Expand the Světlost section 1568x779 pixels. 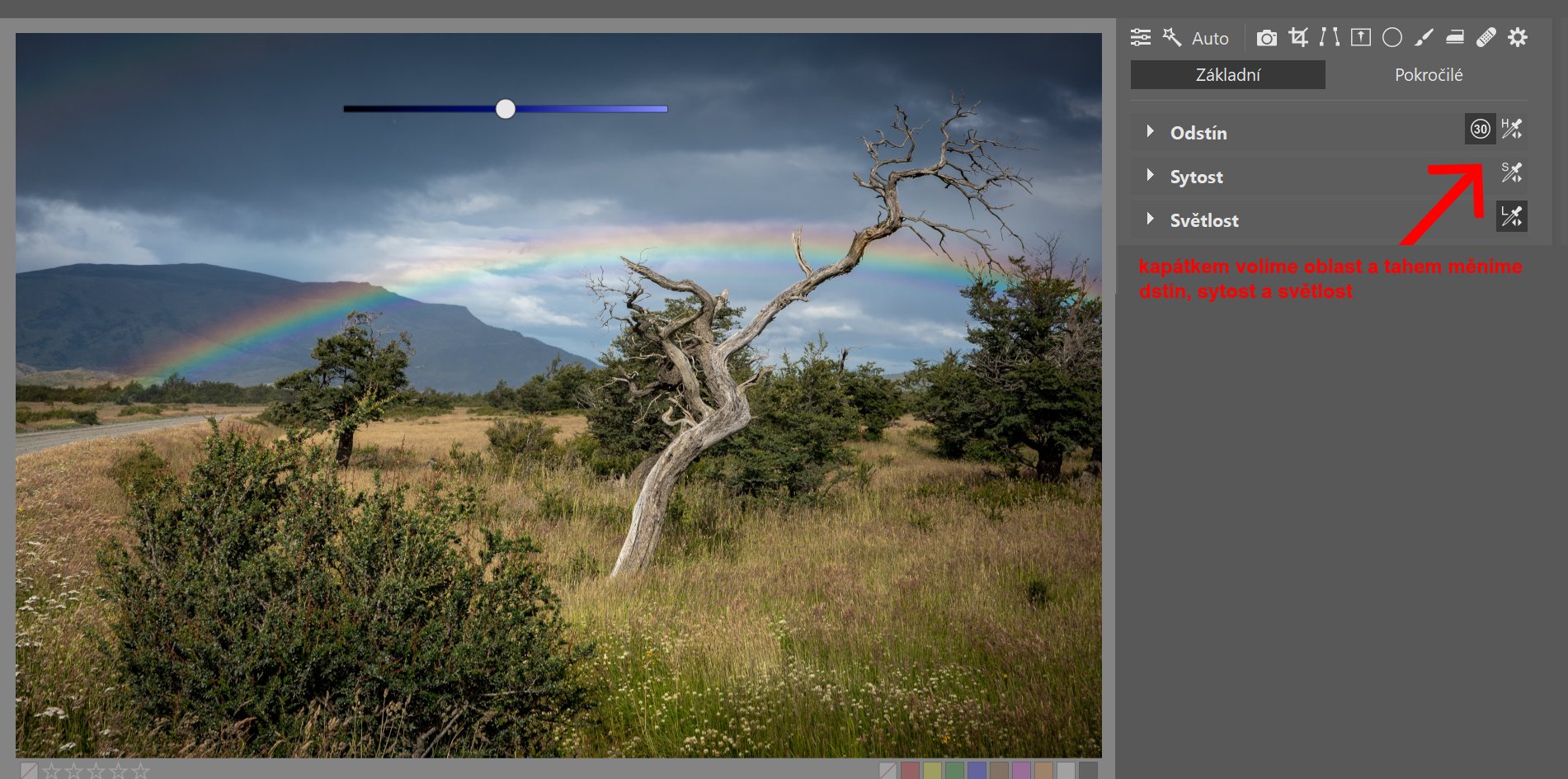1150,219
